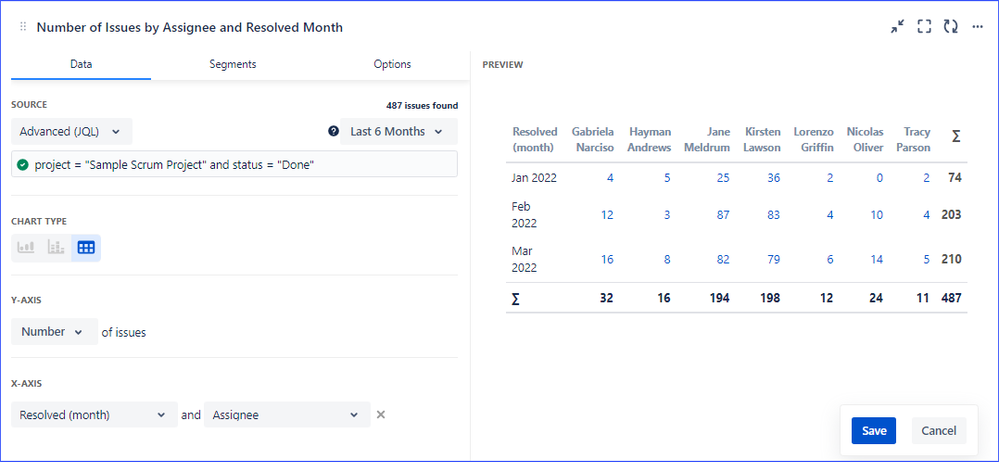
Task: Click the Save button
Action: coord(873,431)
